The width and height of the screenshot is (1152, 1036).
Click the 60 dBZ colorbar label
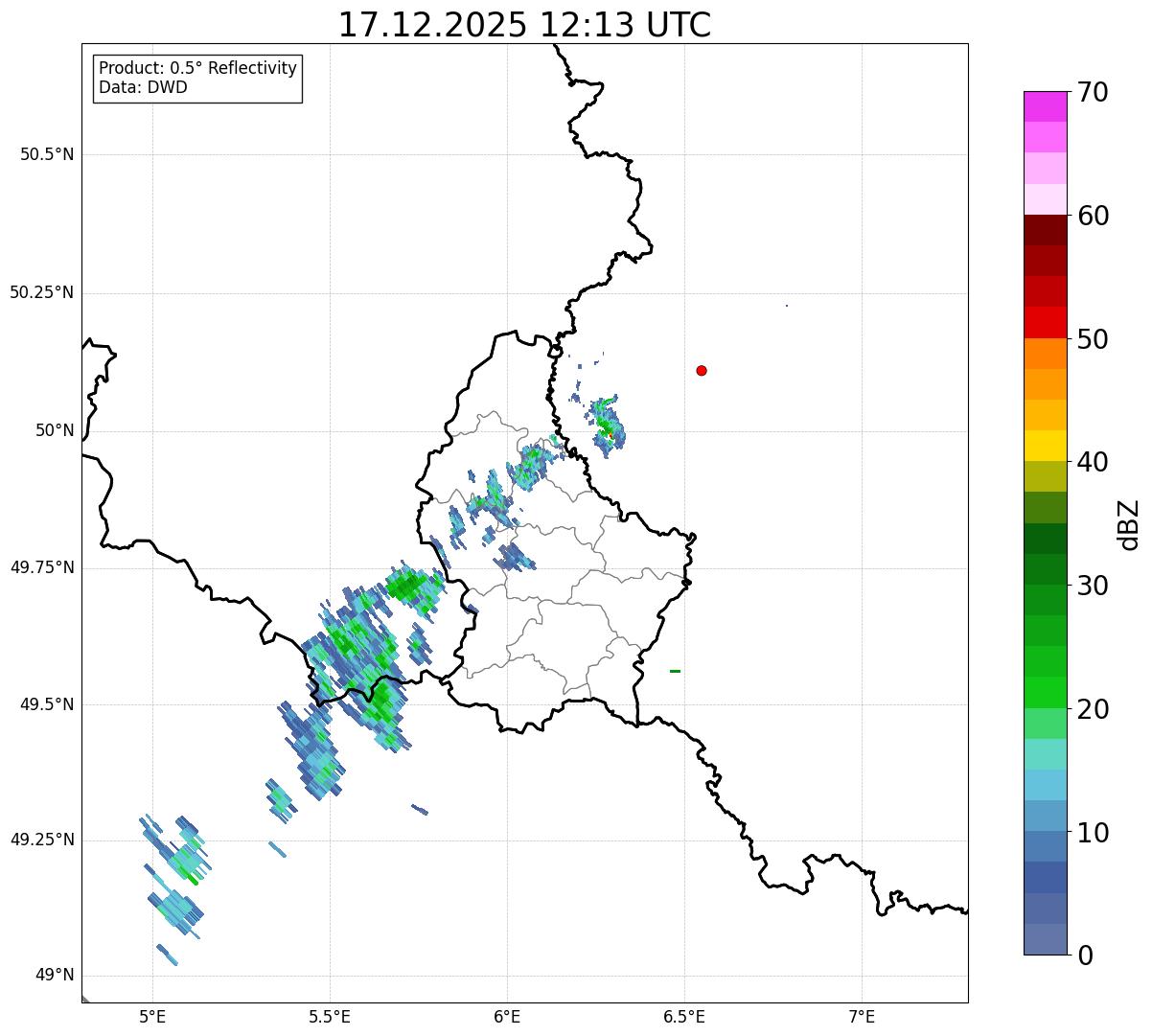(x=1092, y=216)
